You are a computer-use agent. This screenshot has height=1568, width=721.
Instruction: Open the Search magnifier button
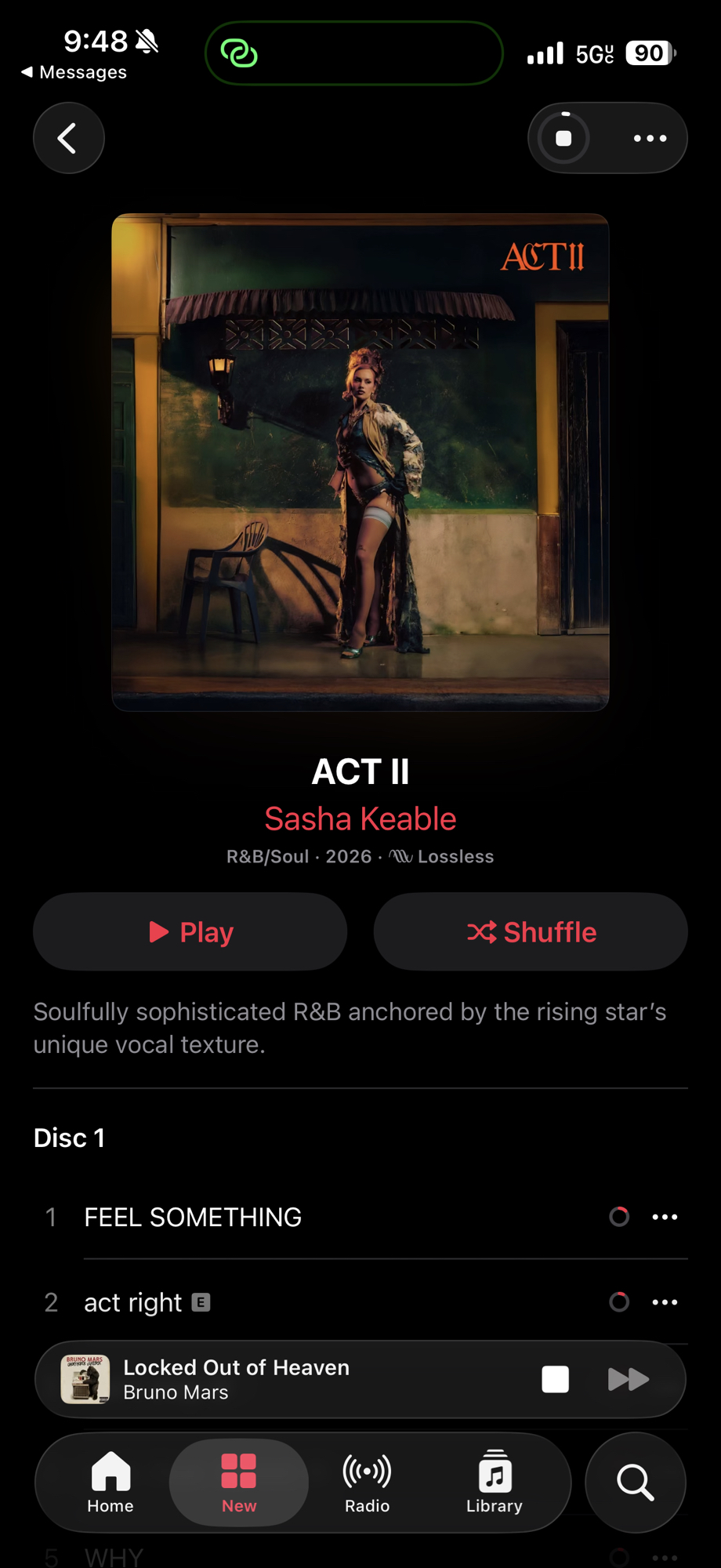coord(636,1483)
